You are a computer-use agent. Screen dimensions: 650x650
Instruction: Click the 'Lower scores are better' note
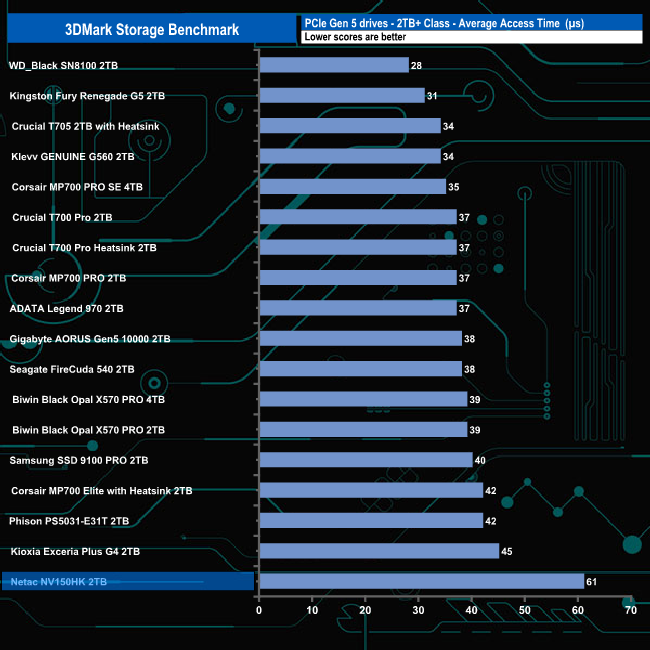[355, 37]
